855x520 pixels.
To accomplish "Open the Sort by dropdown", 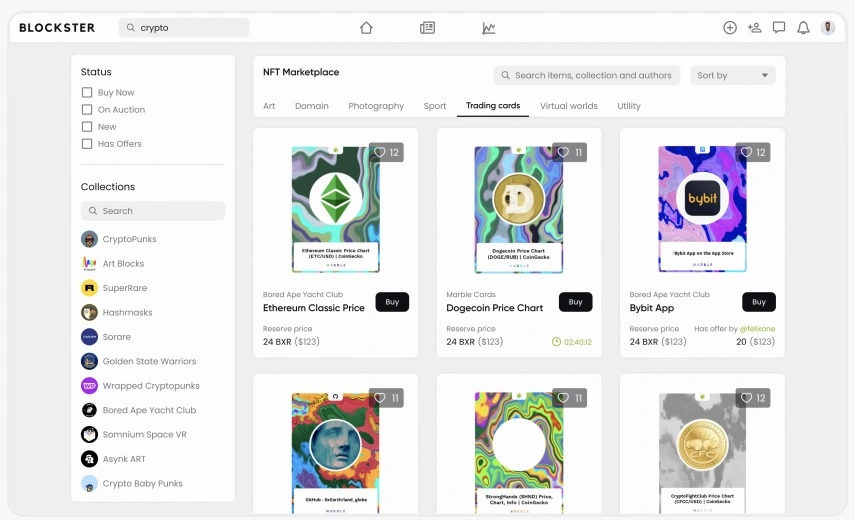I will coord(733,75).
